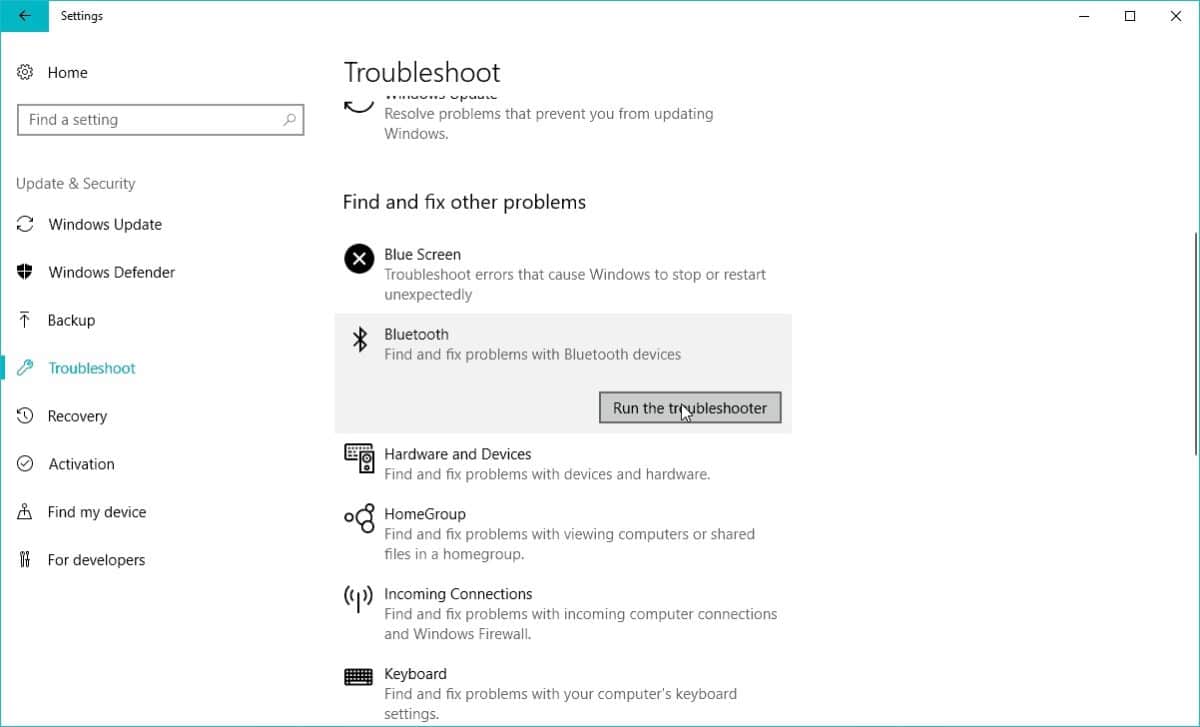
Task: Click the Windows Defender shield icon
Action: (x=25, y=272)
